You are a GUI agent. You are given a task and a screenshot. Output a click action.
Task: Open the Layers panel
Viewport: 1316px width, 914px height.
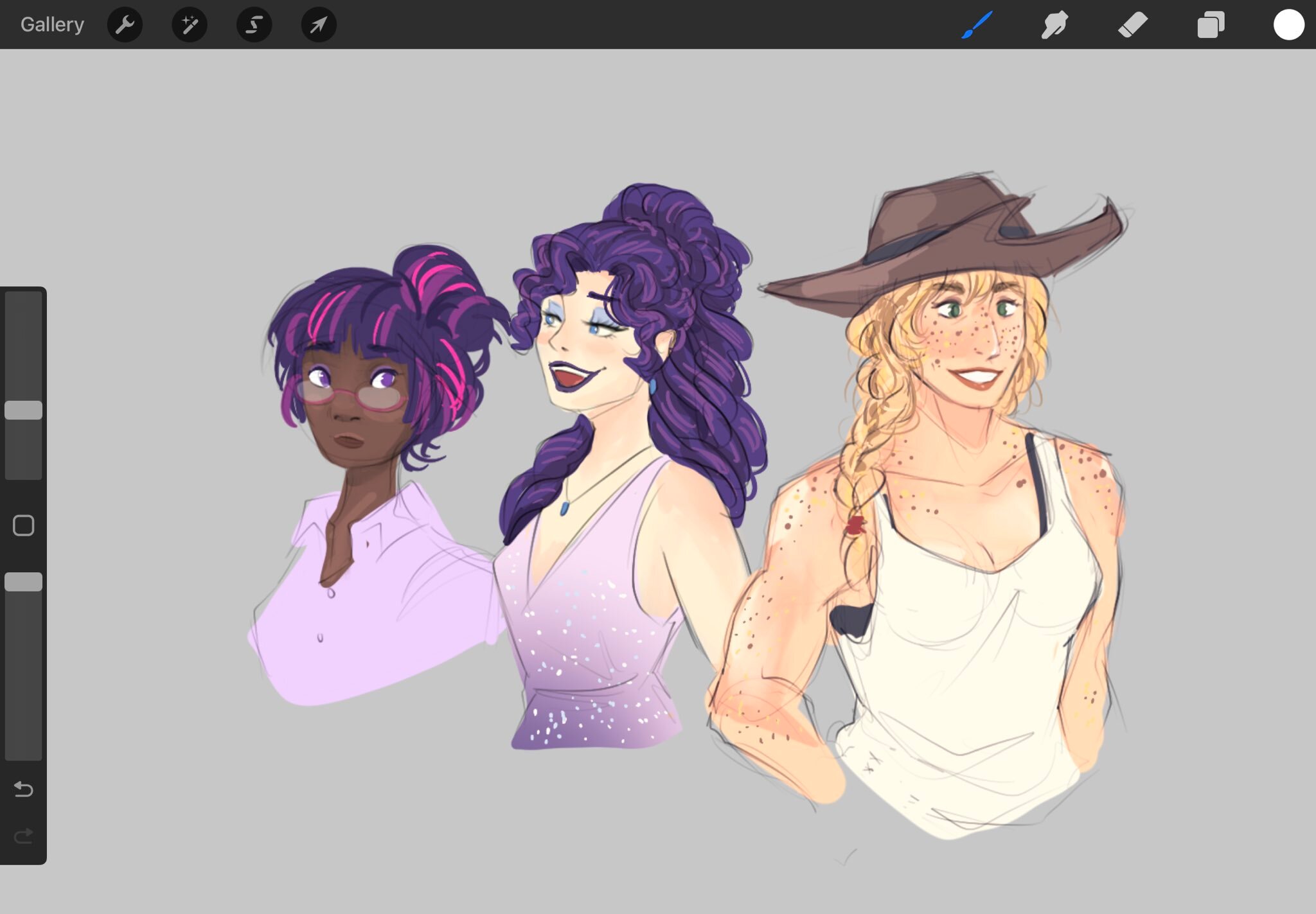click(x=1211, y=25)
